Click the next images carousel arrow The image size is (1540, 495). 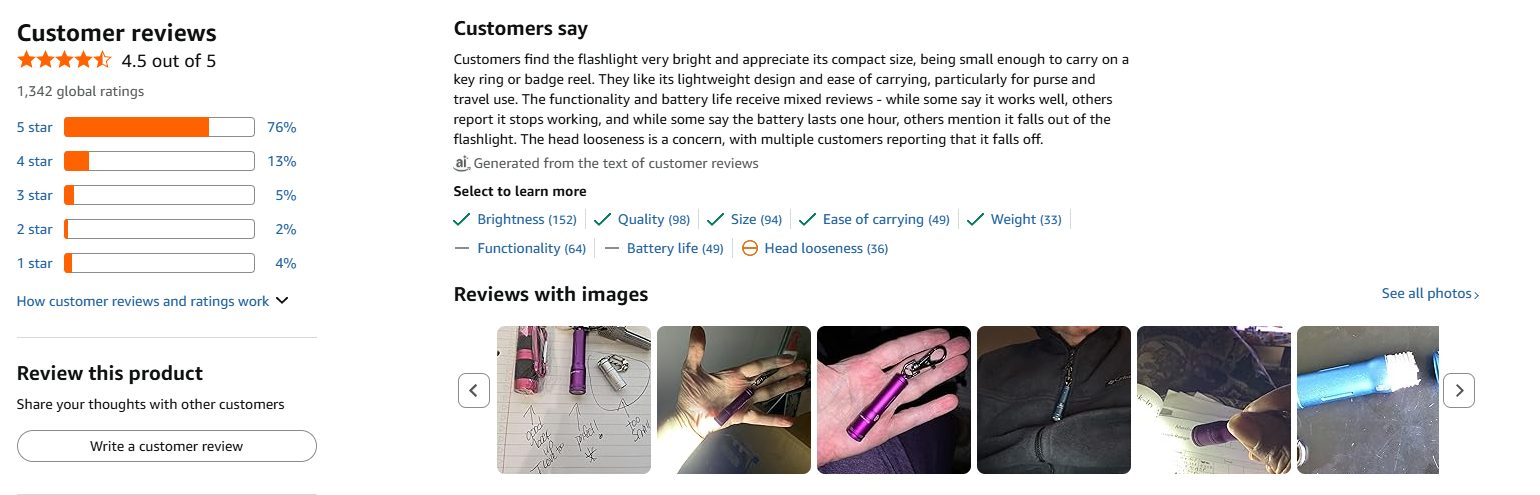click(1459, 390)
